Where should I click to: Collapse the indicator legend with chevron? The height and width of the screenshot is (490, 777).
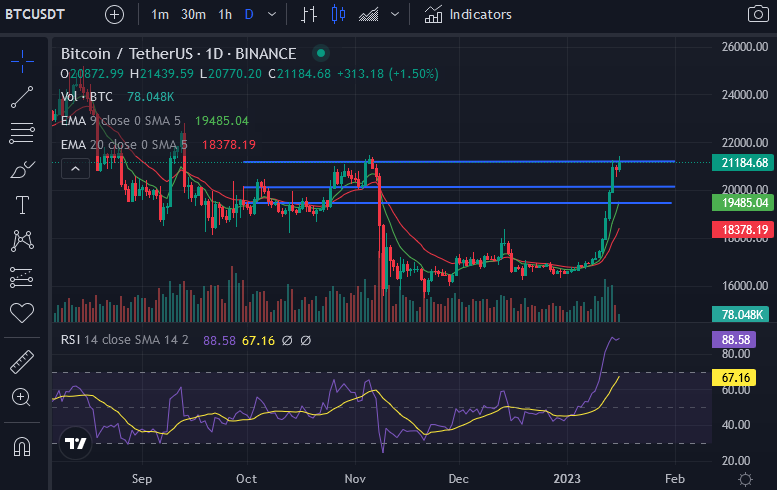pos(75,169)
